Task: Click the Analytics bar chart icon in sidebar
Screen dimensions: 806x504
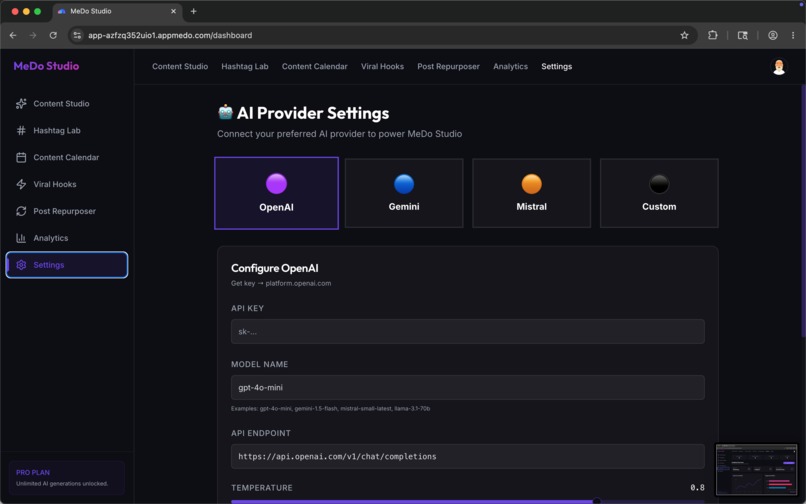Action: point(21,238)
